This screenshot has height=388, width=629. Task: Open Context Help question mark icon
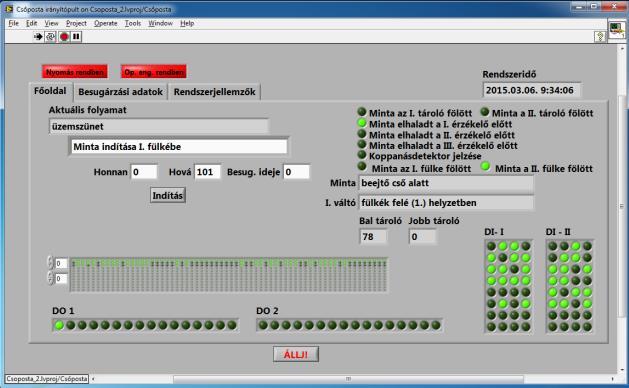pyautogui.click(x=600, y=37)
